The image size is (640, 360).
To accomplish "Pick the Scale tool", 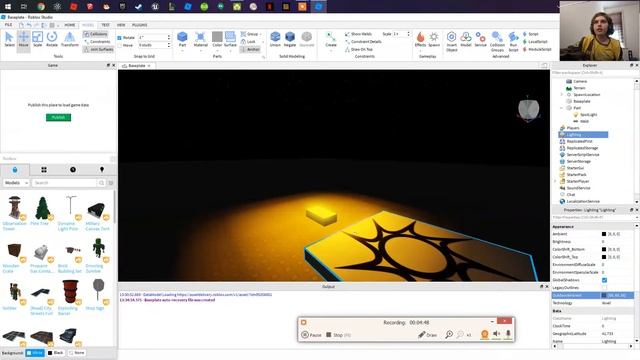I will [x=38, y=39].
